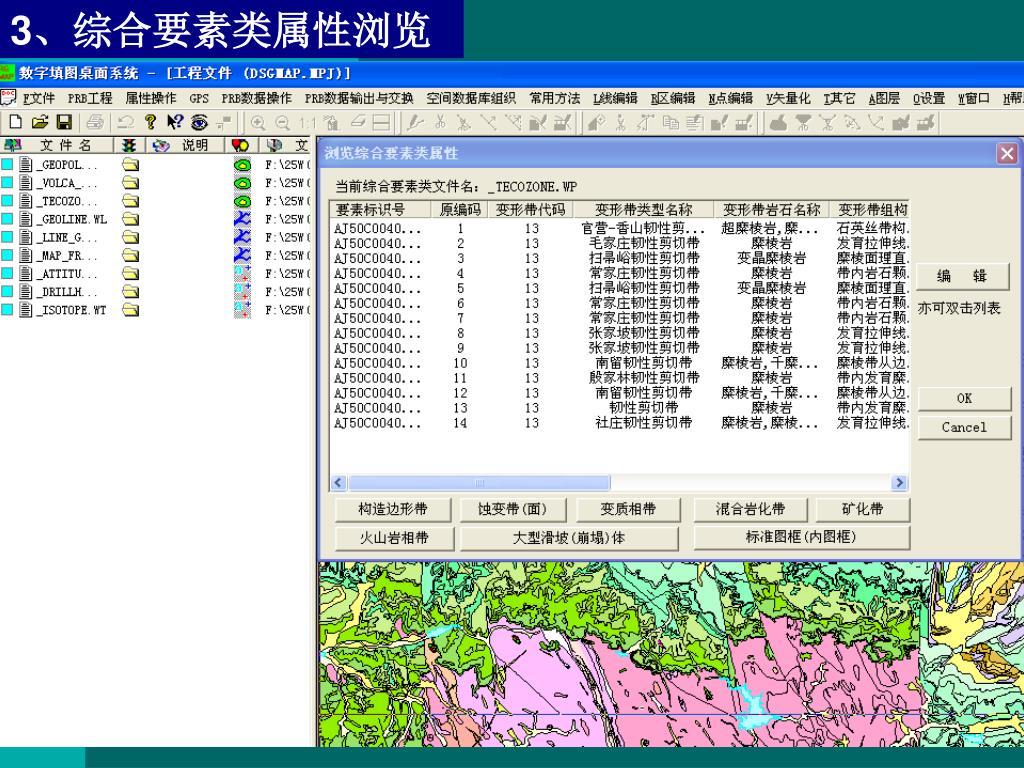Click the 构造边形带 button
1024x768 pixels.
pos(393,509)
